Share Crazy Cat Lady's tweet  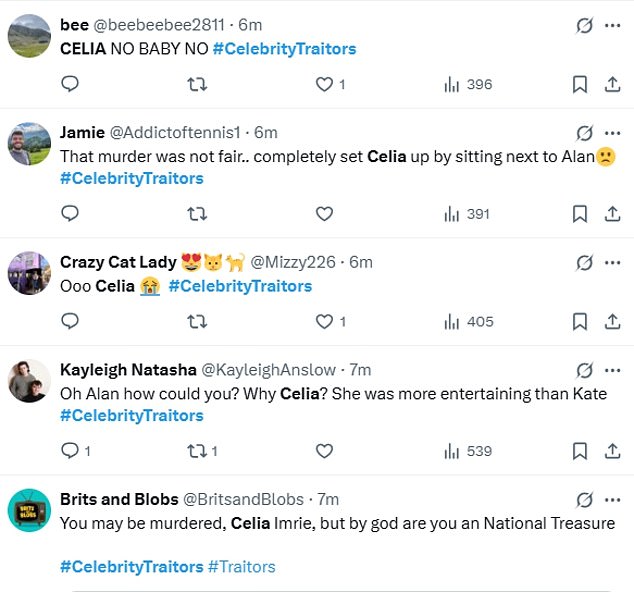tap(611, 322)
